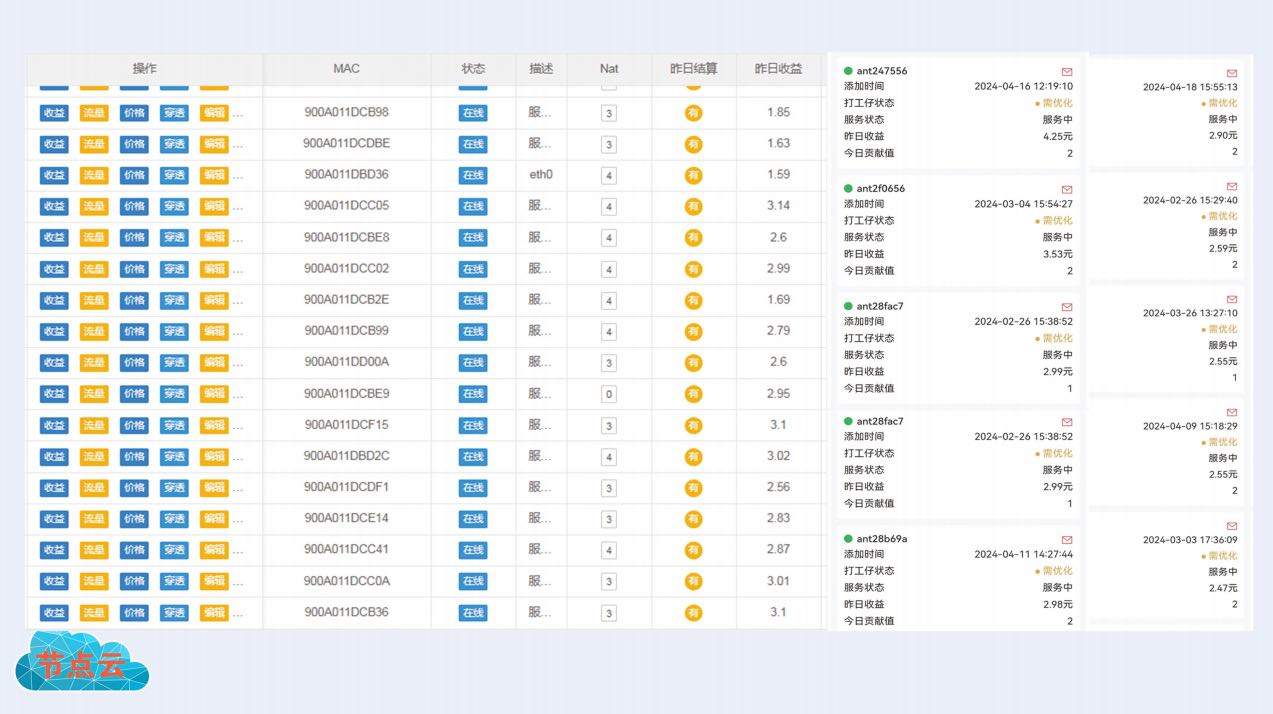
Task: Click the Nat column header
Action: click(609, 69)
